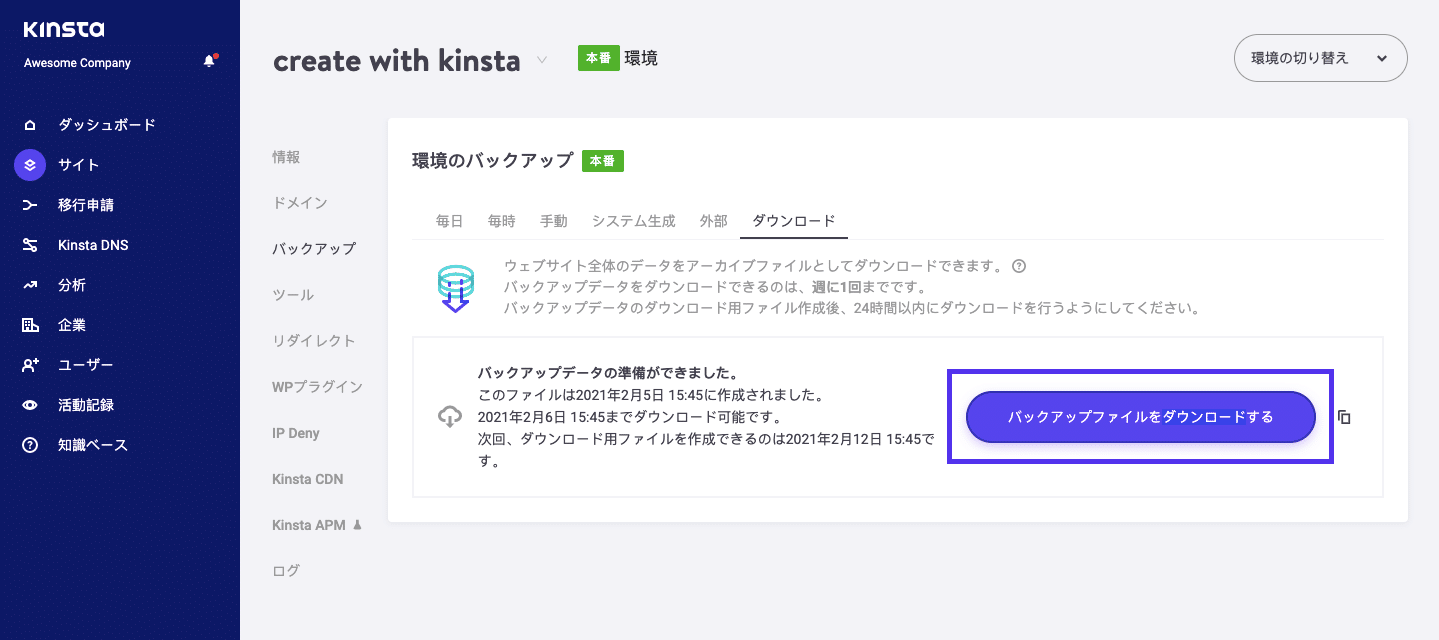
Task: Click バックアップファイルをダウンロードする button
Action: coord(1139,417)
